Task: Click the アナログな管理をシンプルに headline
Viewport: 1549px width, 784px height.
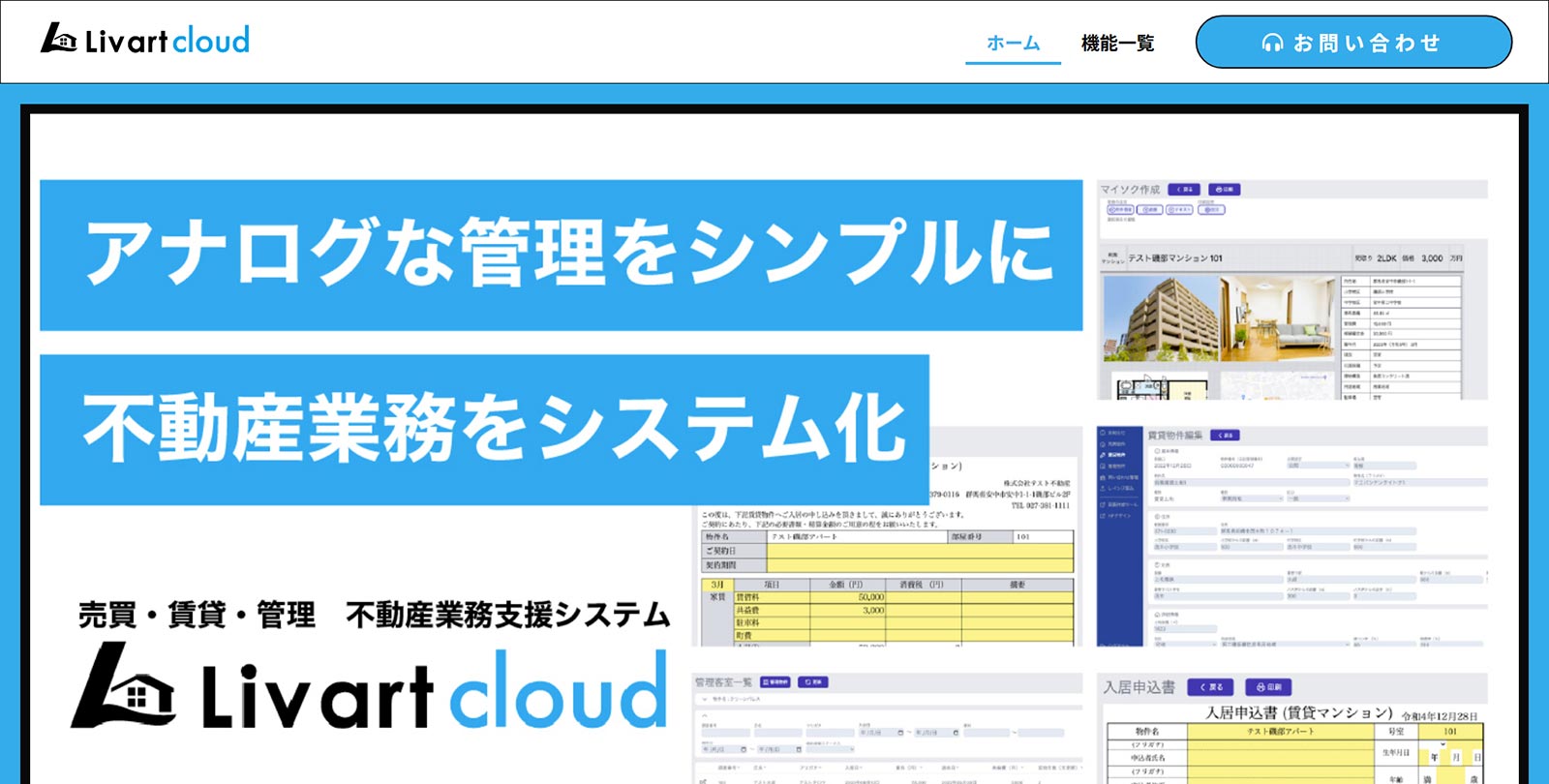Action: (562, 255)
